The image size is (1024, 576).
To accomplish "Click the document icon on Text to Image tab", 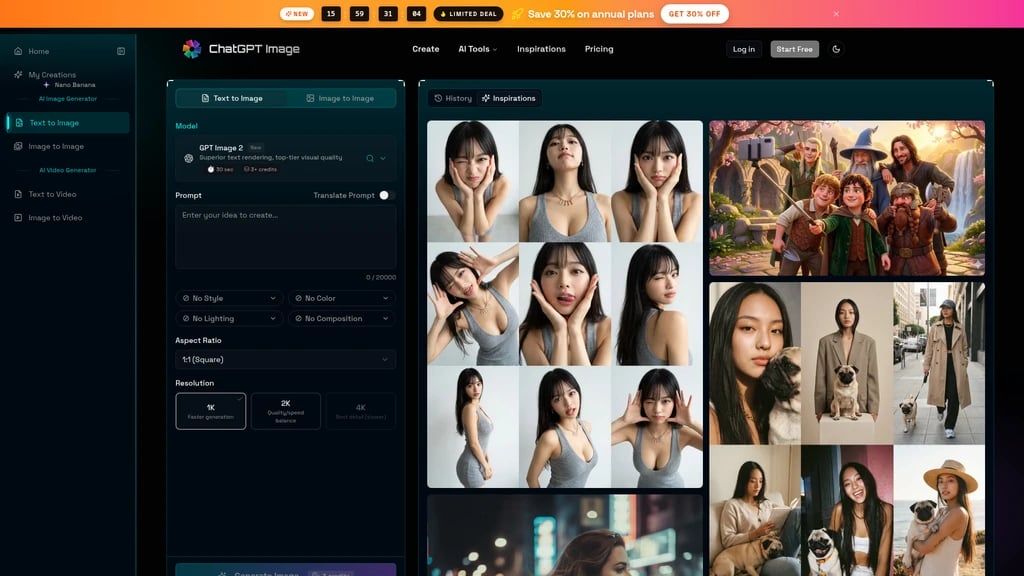I will click(x=205, y=98).
